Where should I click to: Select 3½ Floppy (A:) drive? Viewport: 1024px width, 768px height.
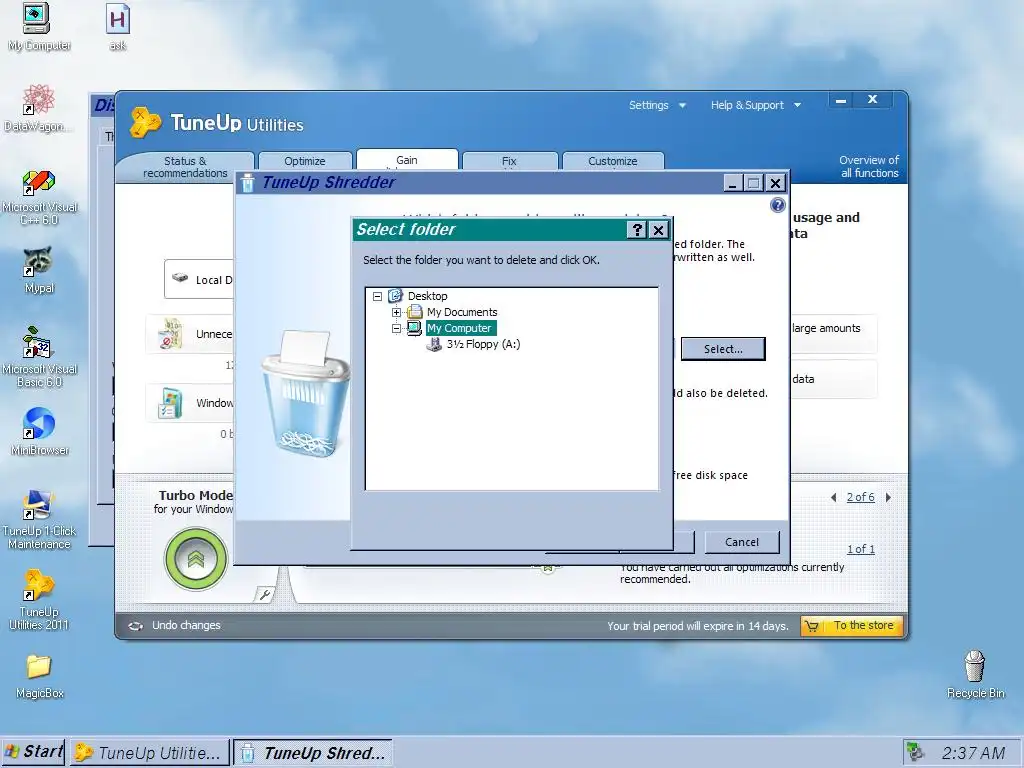click(483, 344)
